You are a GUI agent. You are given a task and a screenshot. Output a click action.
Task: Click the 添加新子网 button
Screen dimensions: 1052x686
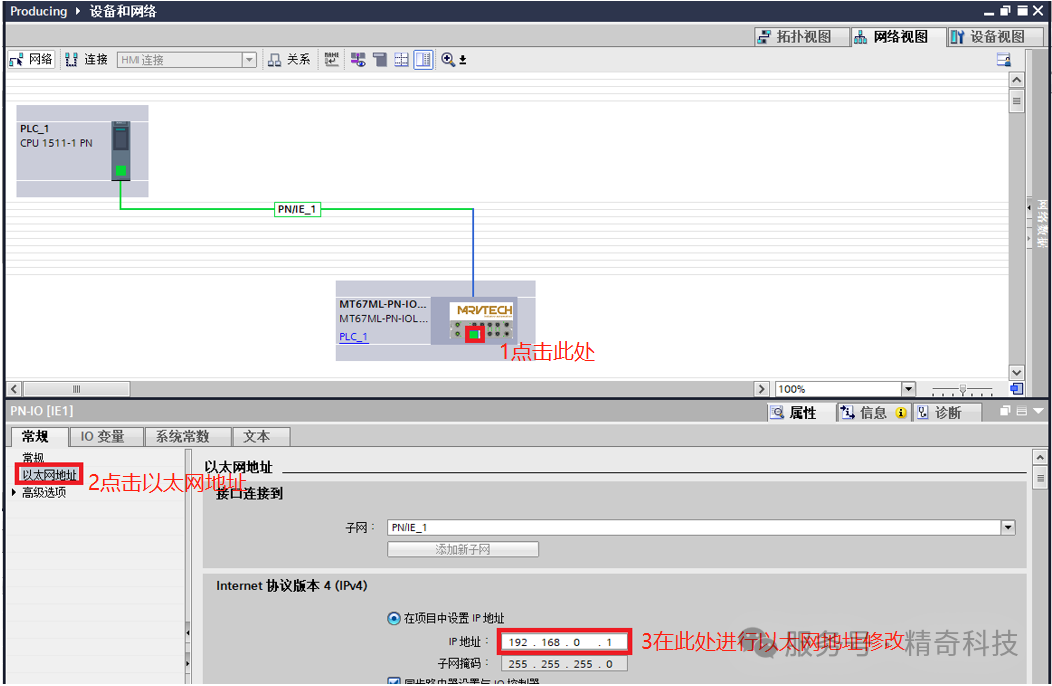click(463, 549)
